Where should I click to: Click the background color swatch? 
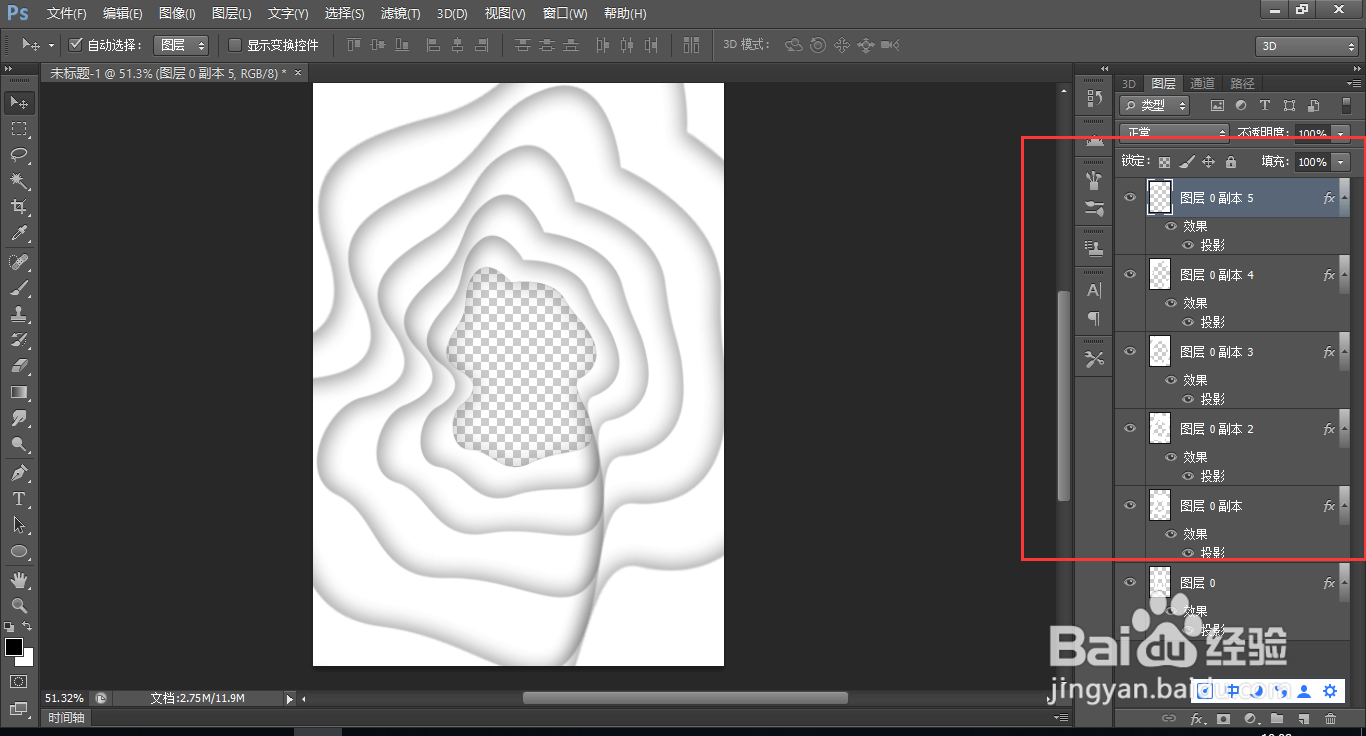coord(27,658)
